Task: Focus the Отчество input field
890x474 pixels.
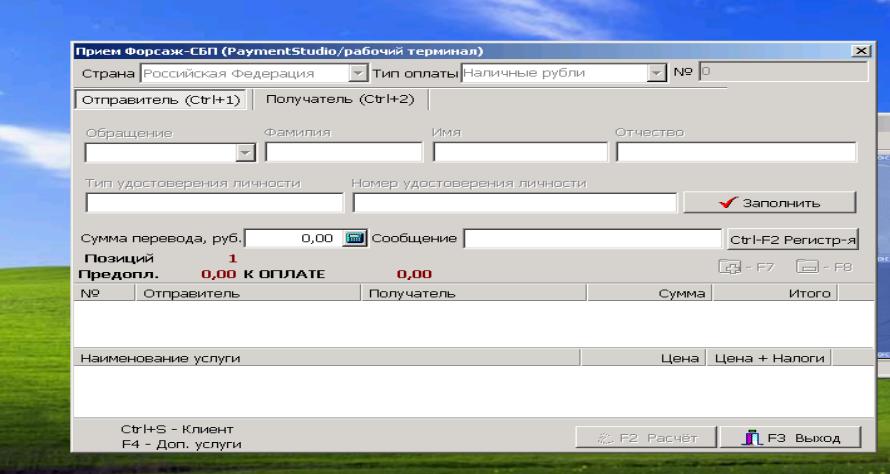Action: click(x=736, y=152)
